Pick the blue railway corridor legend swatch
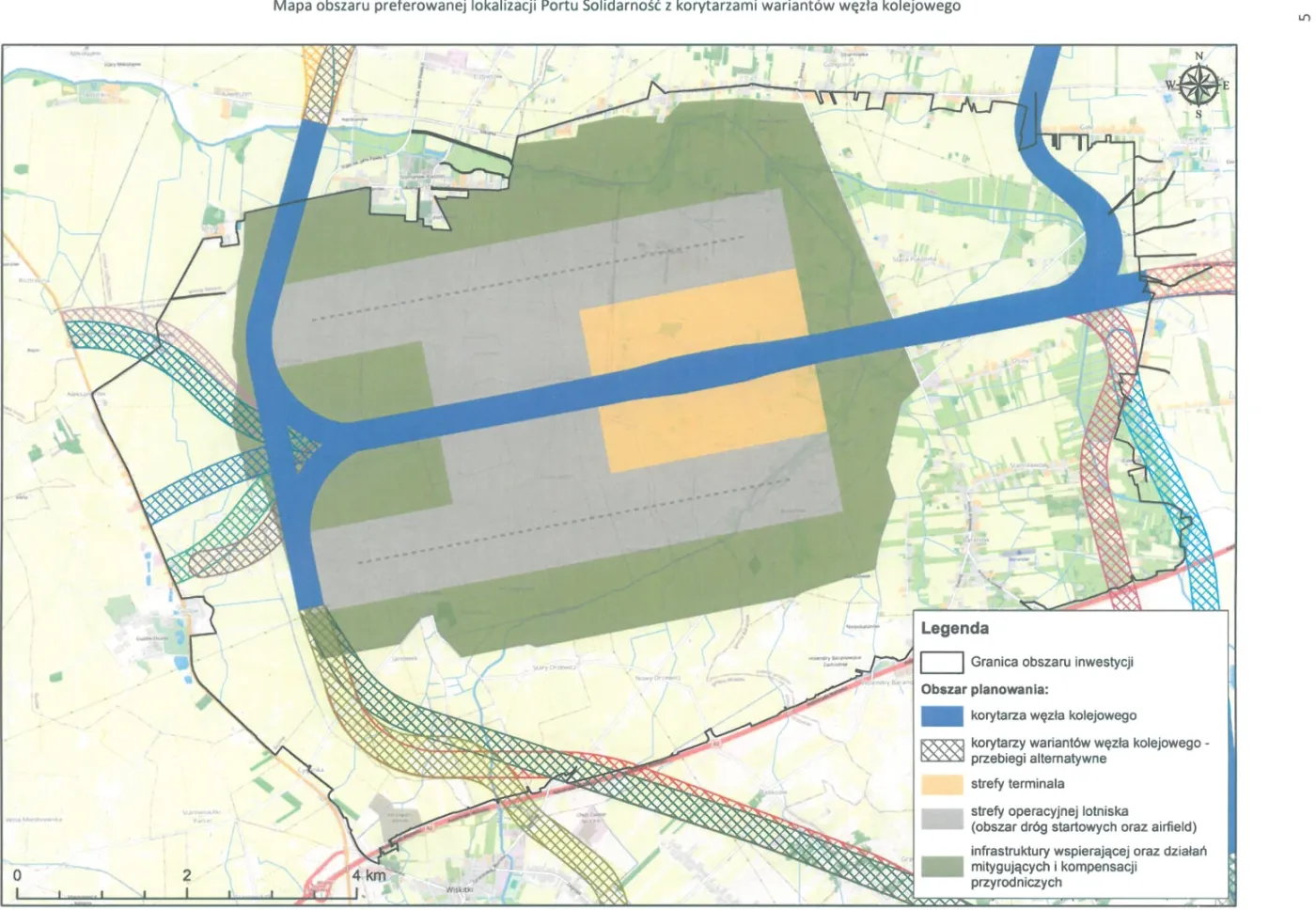Screen dimensions: 1316x910 coord(941,716)
